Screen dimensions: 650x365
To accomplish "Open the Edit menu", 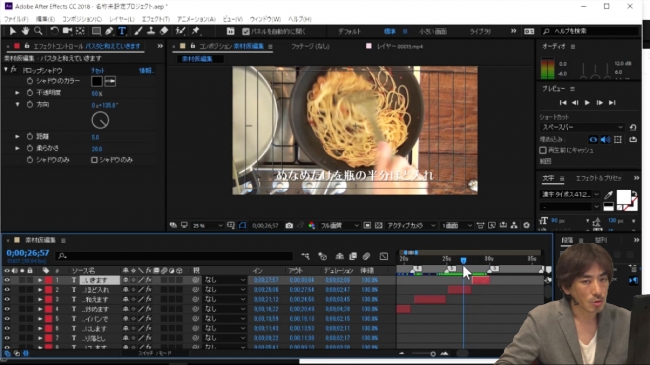I will click(x=45, y=19).
